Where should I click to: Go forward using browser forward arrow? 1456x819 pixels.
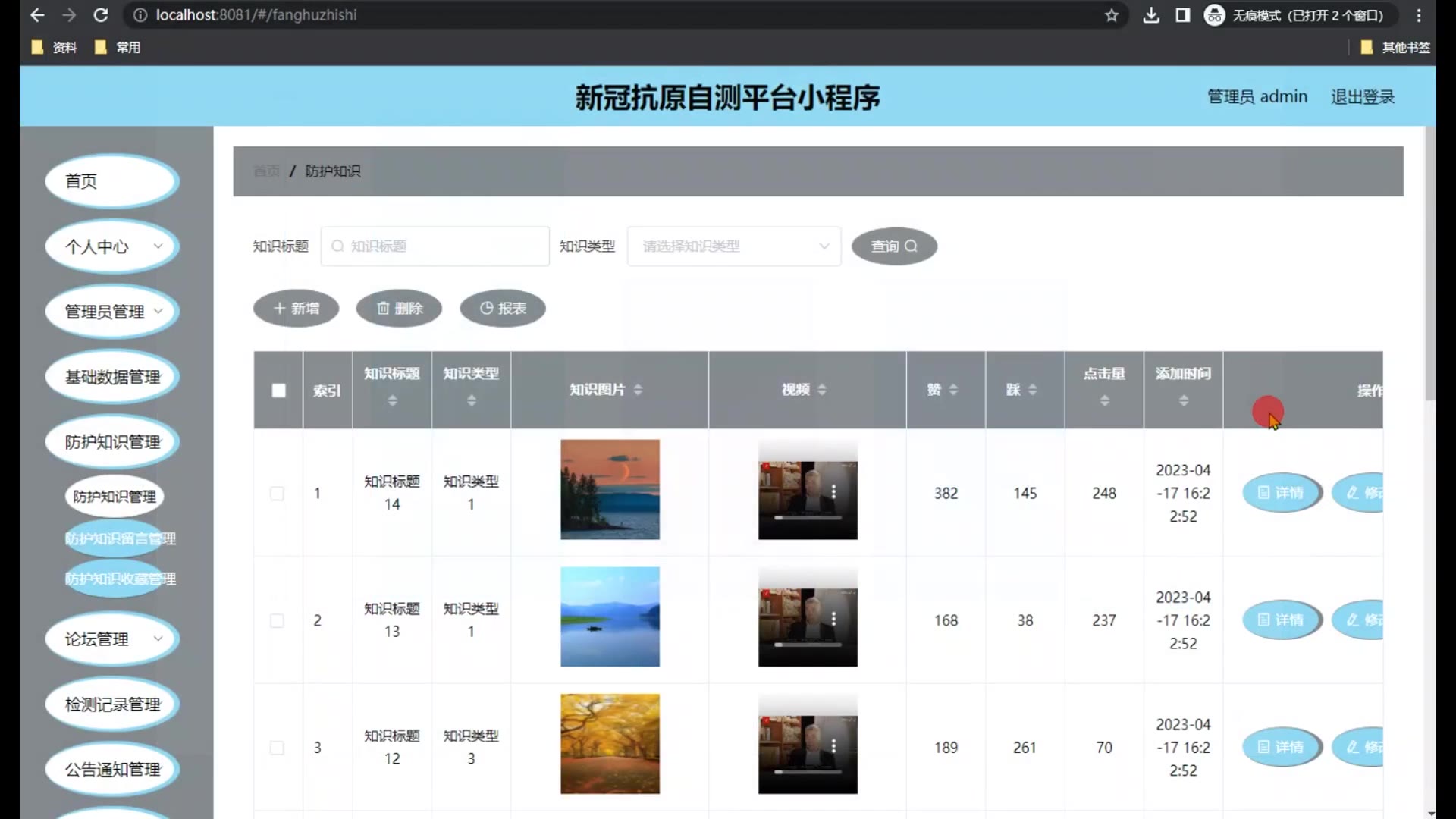point(69,15)
